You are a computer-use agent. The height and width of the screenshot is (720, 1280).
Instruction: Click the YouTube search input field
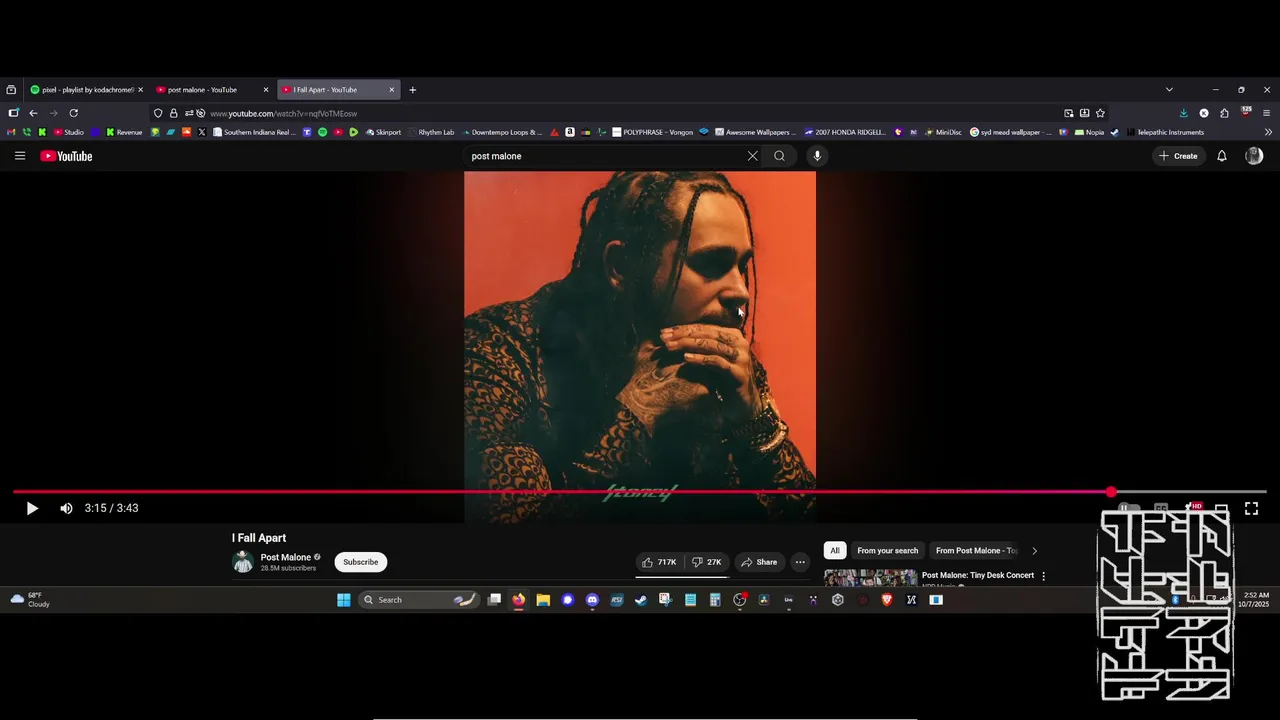(x=605, y=156)
